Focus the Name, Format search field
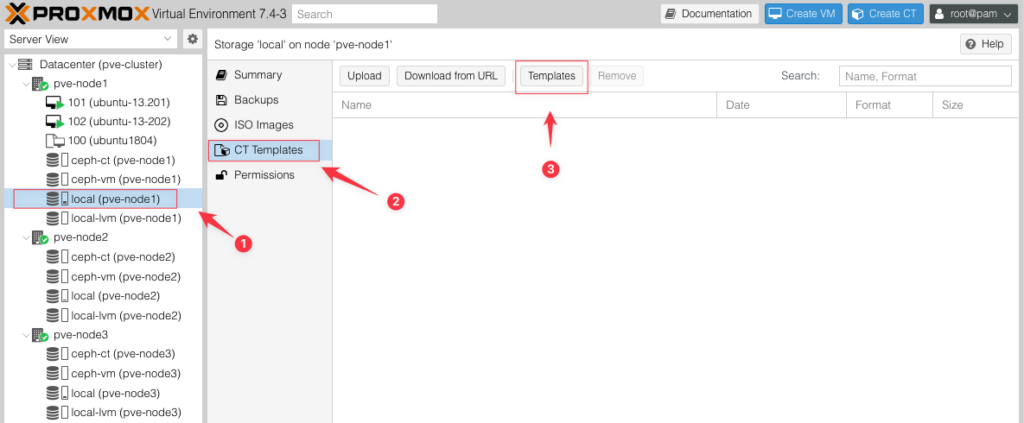The image size is (1024, 423). pyautogui.click(x=925, y=76)
